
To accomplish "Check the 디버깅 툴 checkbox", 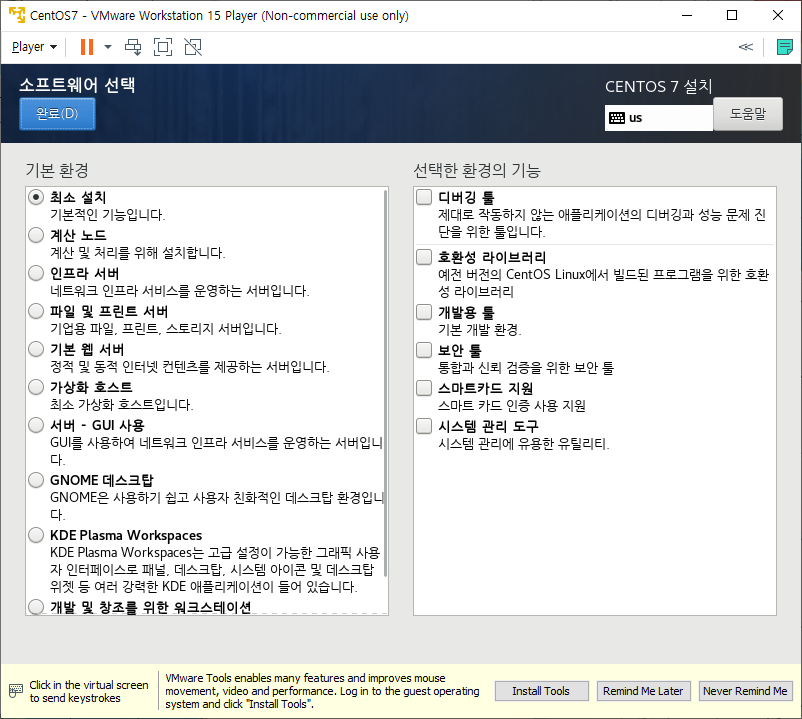I will pyautogui.click(x=424, y=197).
